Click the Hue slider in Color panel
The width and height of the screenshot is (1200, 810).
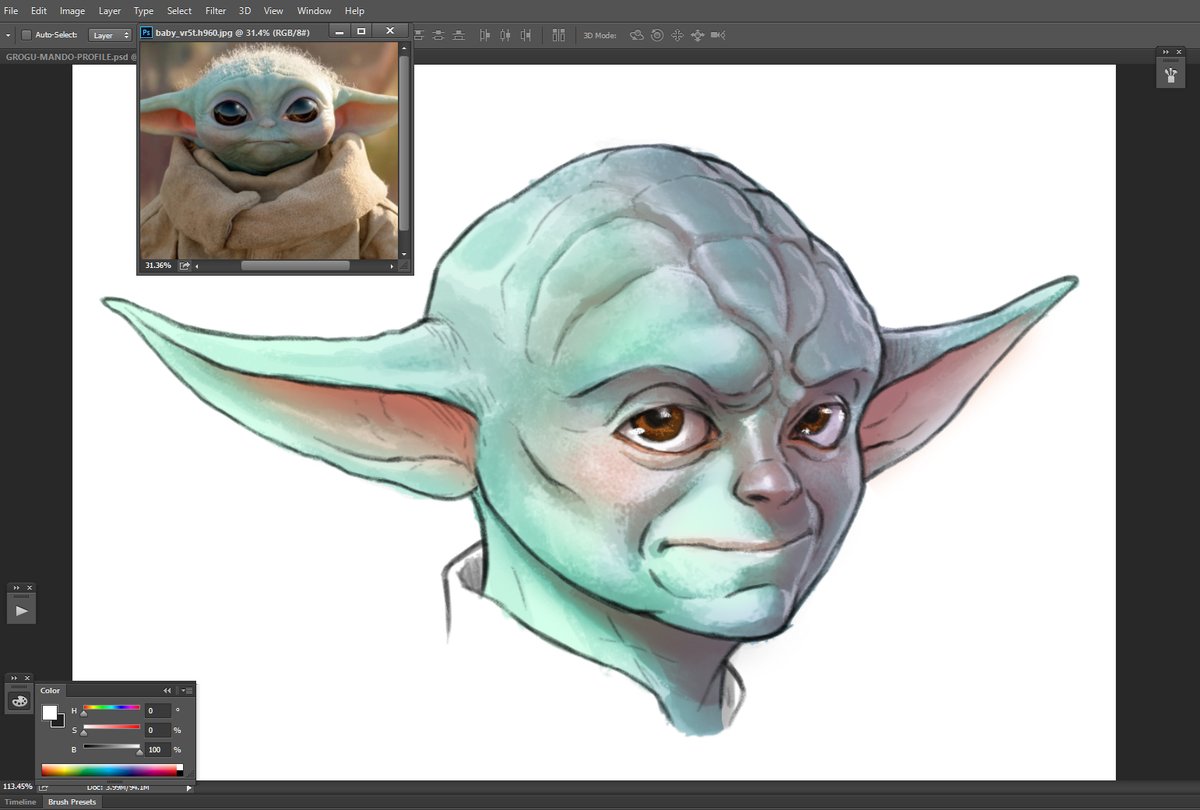point(112,709)
